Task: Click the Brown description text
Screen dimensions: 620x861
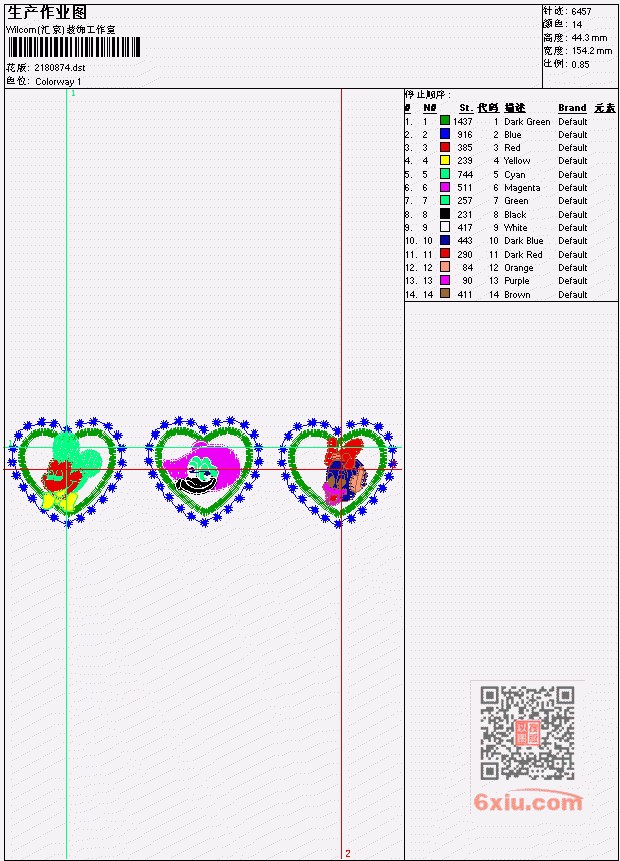Action: pos(517,294)
